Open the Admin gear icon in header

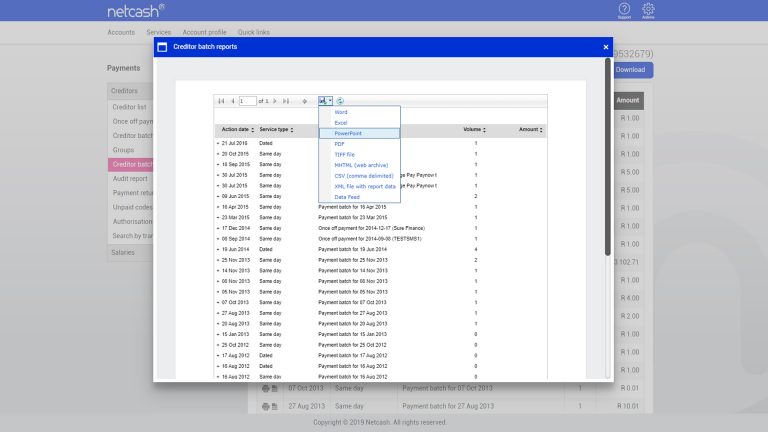pos(648,10)
